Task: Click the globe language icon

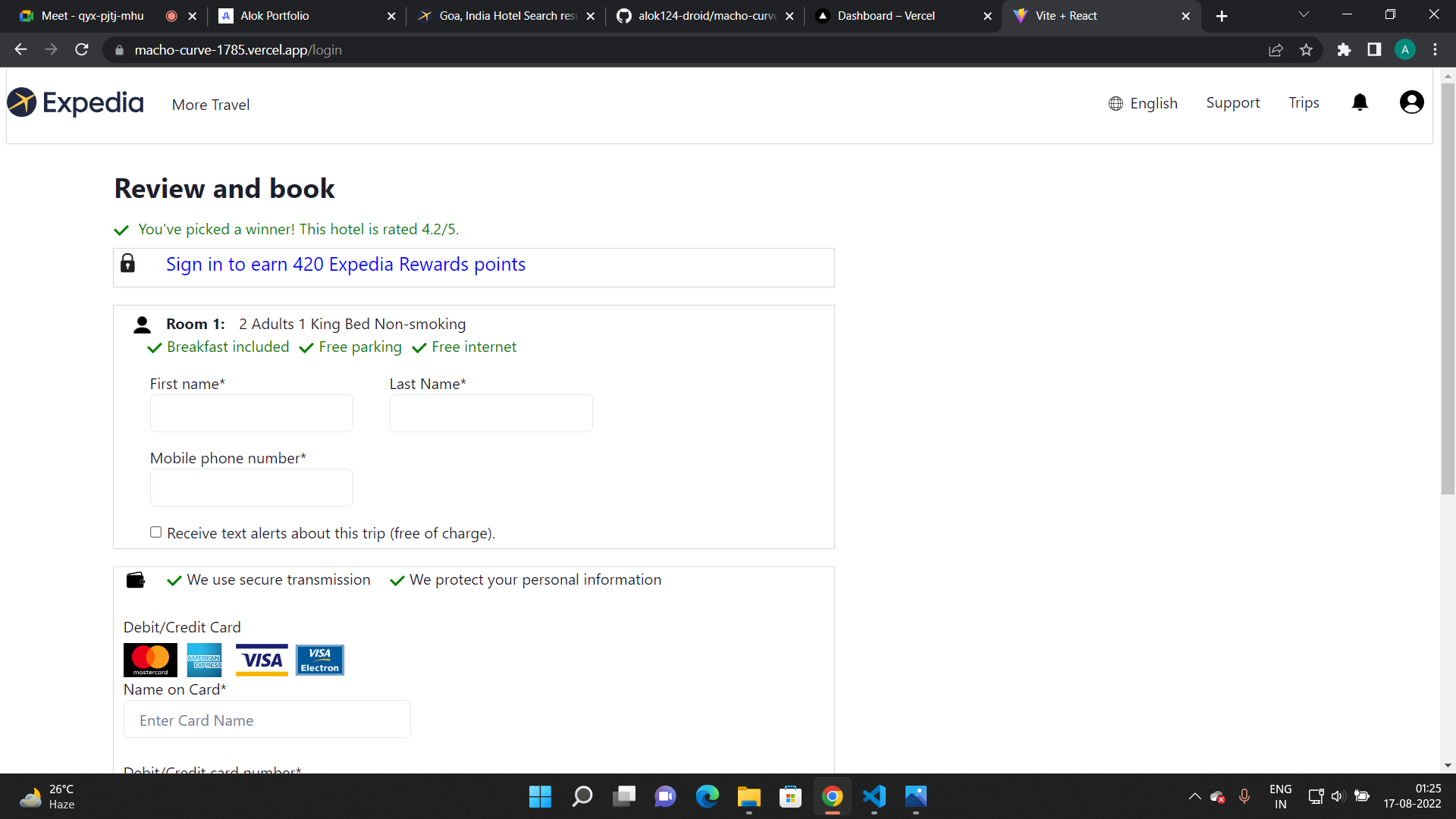Action: click(1116, 104)
